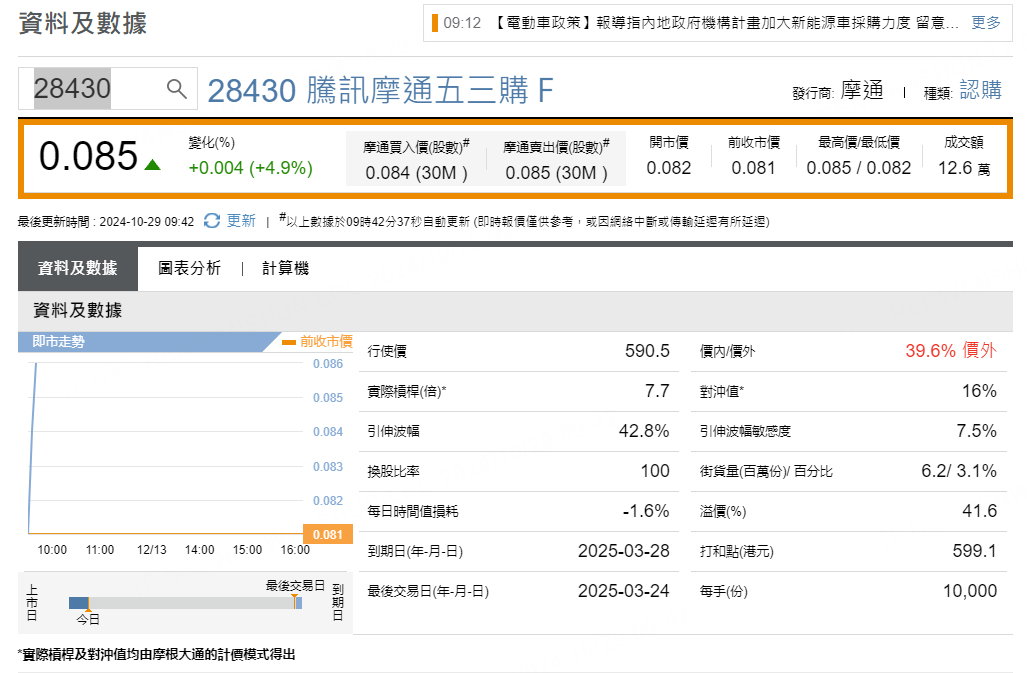This screenshot has width=1027, height=673.
Task: Open the 認購 warrant type link
Action: [x=980, y=90]
